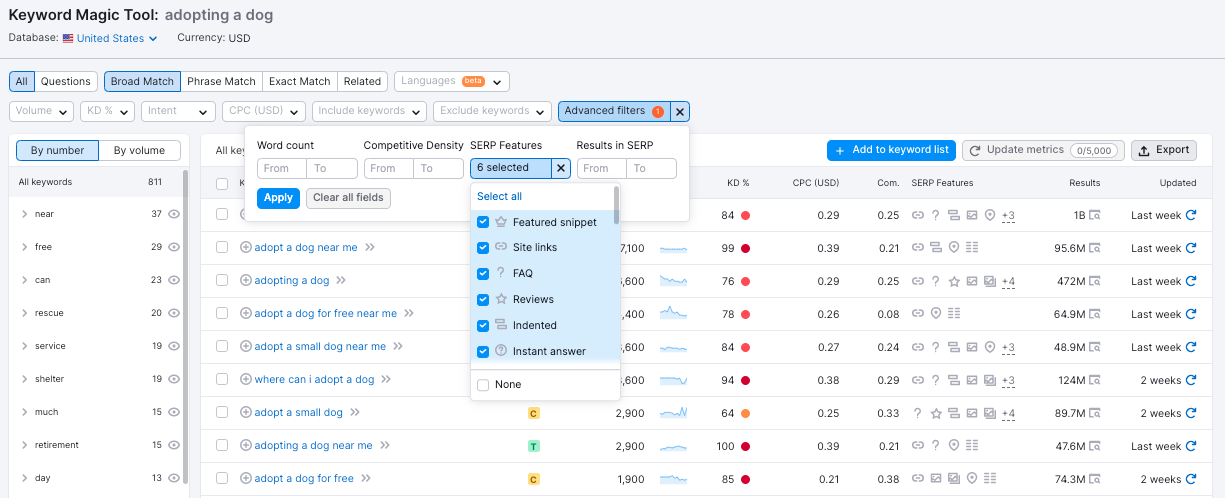Show the +4 more SERP features in 472M row

(1008, 282)
